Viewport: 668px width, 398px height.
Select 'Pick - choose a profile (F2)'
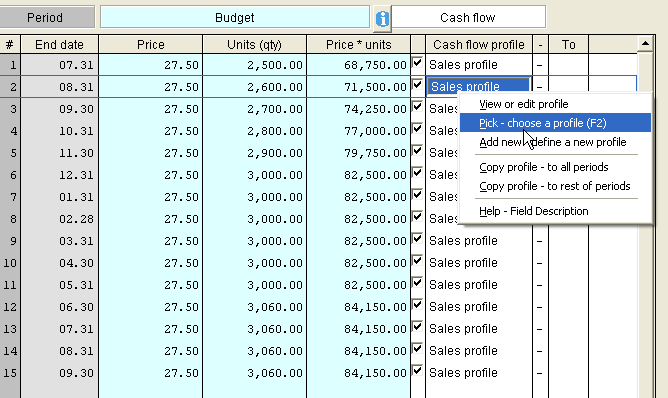coord(555,123)
